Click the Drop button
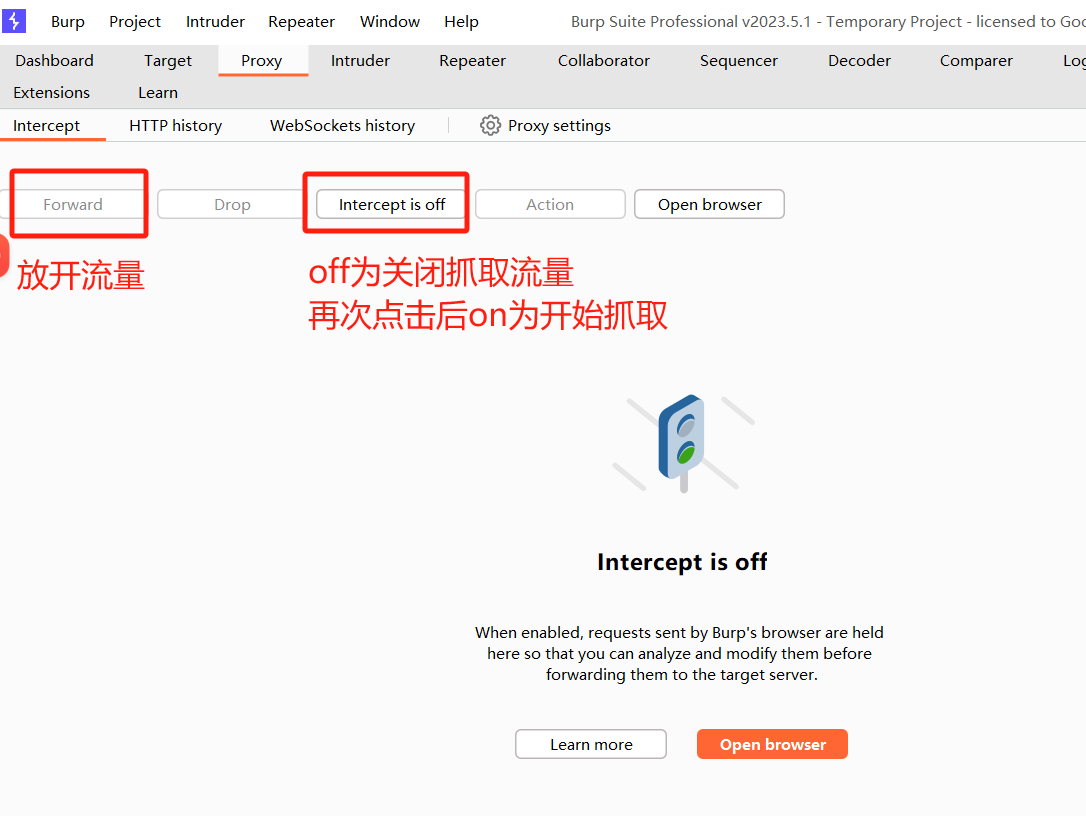 tap(232, 204)
